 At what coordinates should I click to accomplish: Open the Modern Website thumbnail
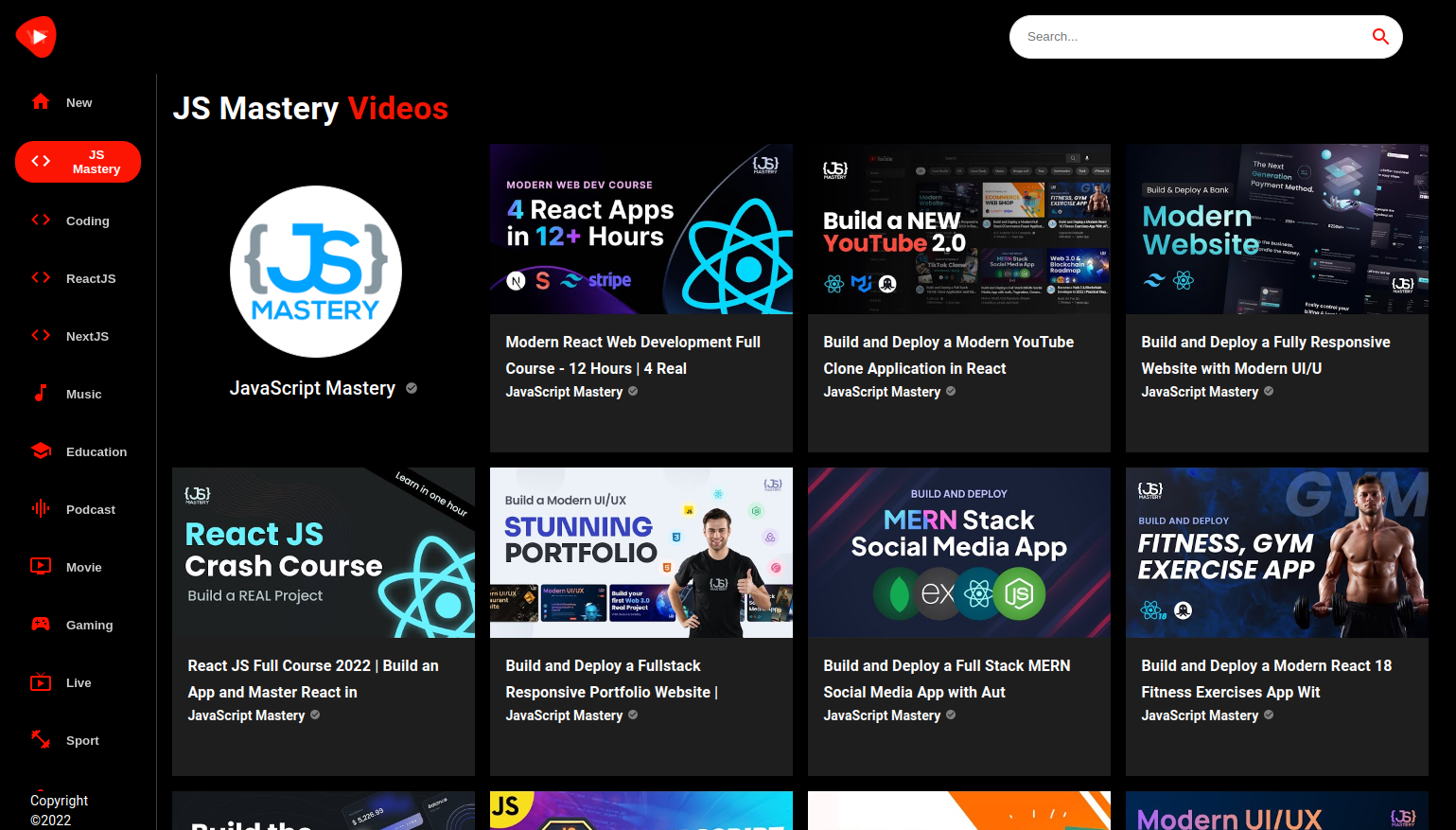coord(1277,229)
